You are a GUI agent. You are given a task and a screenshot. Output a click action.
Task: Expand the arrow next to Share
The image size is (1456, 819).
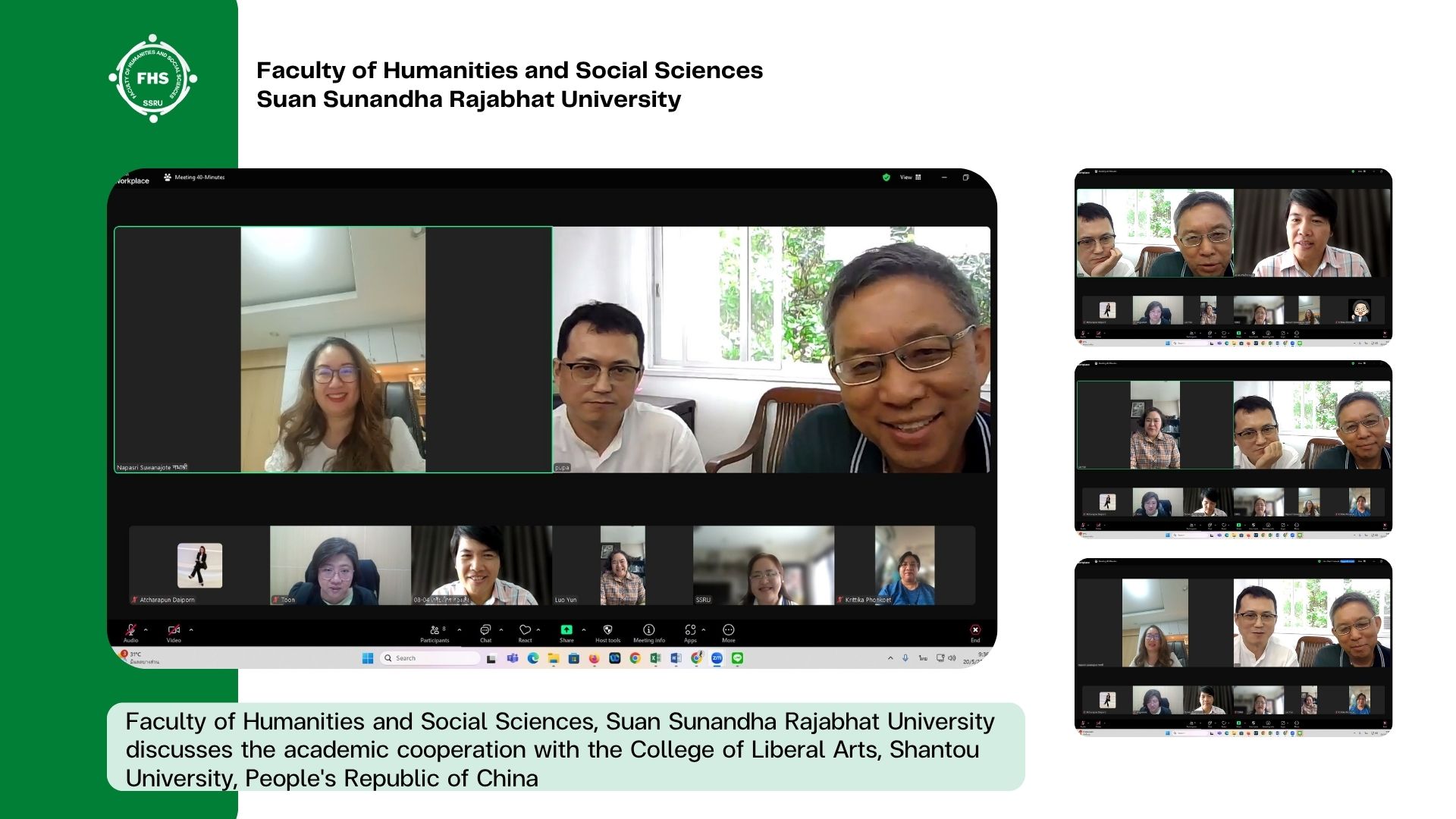pos(583,629)
